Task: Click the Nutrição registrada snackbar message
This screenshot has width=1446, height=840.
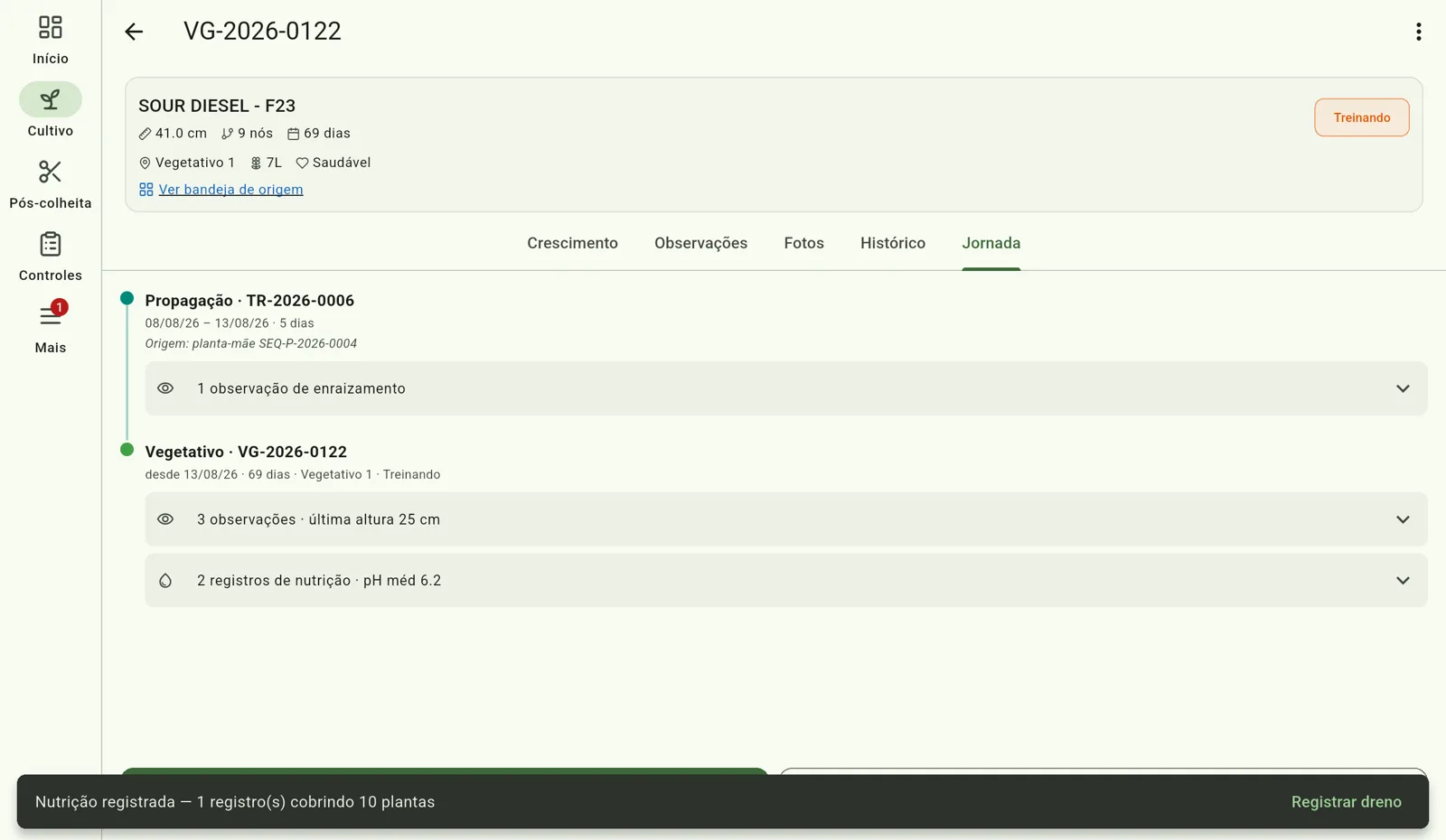Action: pos(235,802)
